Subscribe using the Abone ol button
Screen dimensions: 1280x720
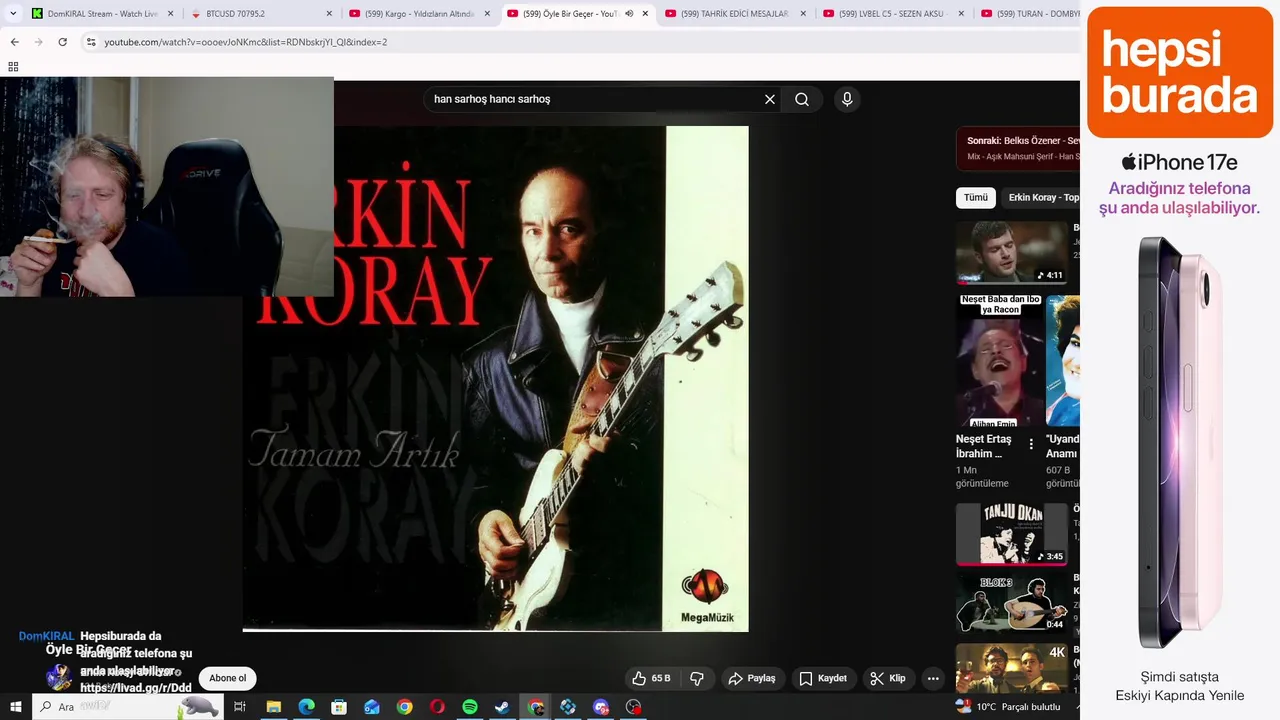[228, 678]
